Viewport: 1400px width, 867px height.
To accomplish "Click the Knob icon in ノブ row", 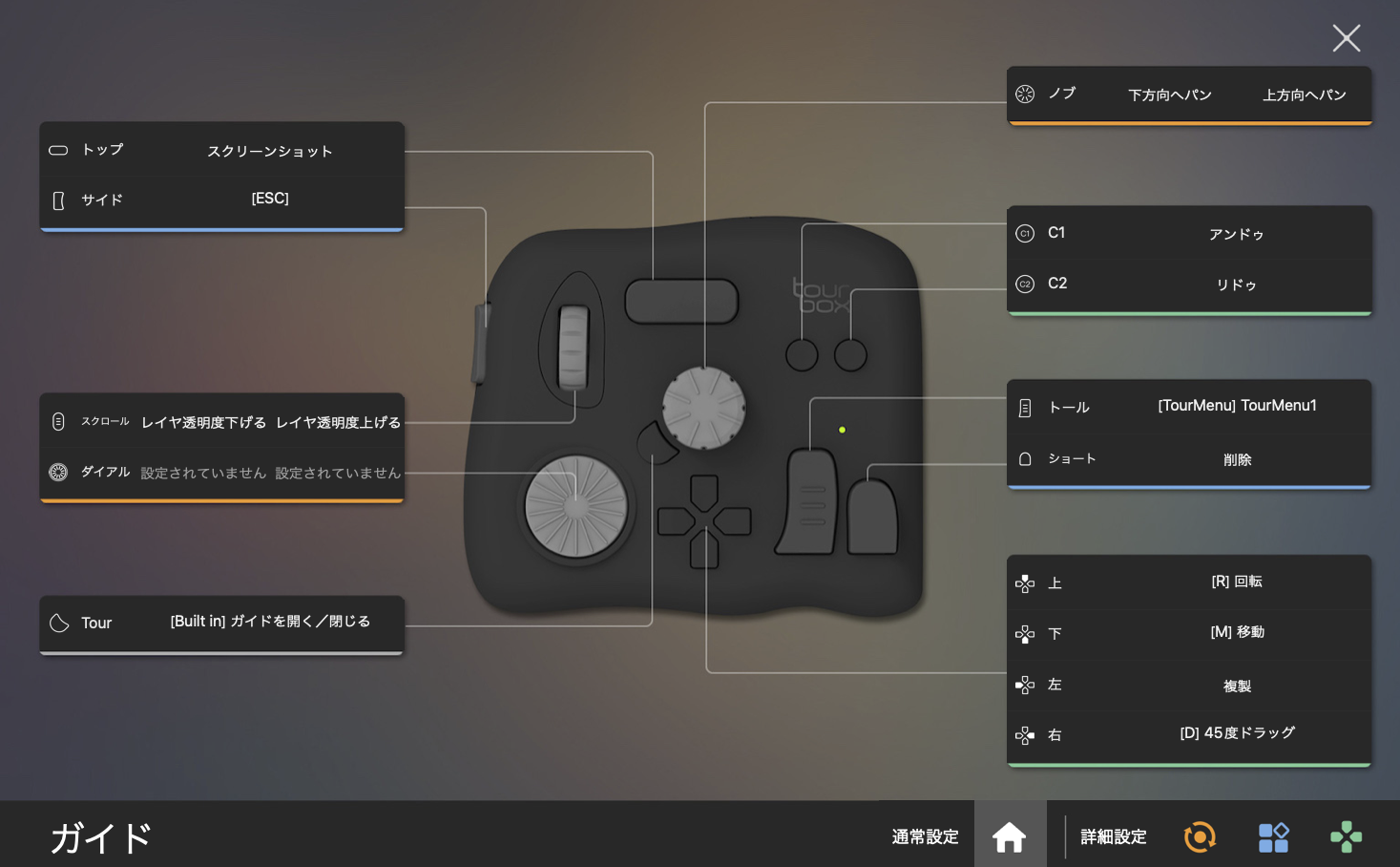I will (1025, 94).
